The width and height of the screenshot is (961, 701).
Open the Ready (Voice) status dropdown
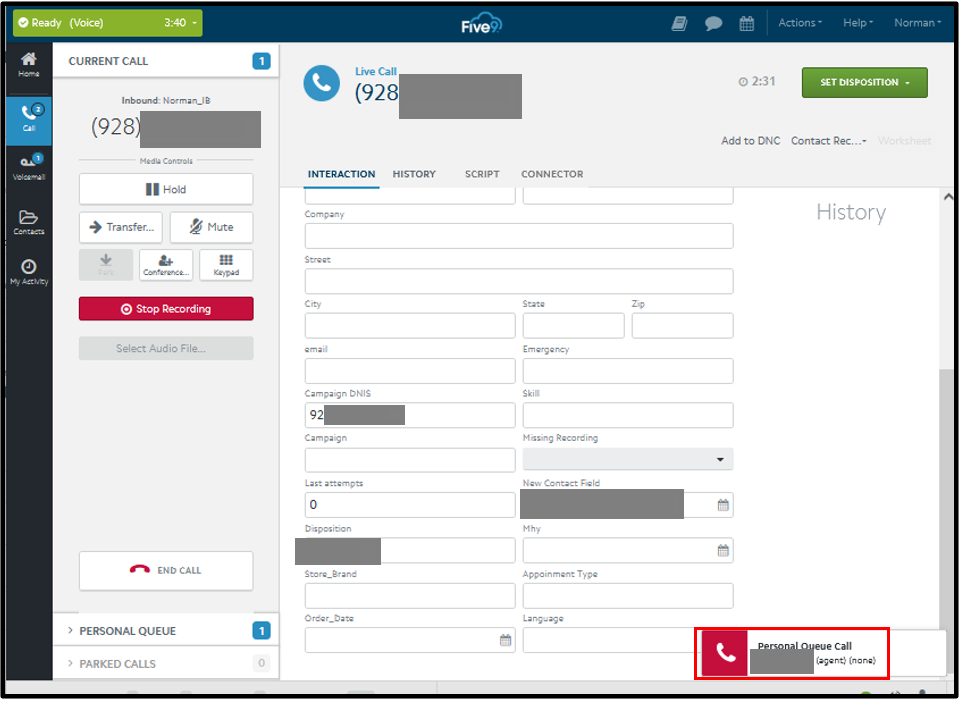[108, 23]
